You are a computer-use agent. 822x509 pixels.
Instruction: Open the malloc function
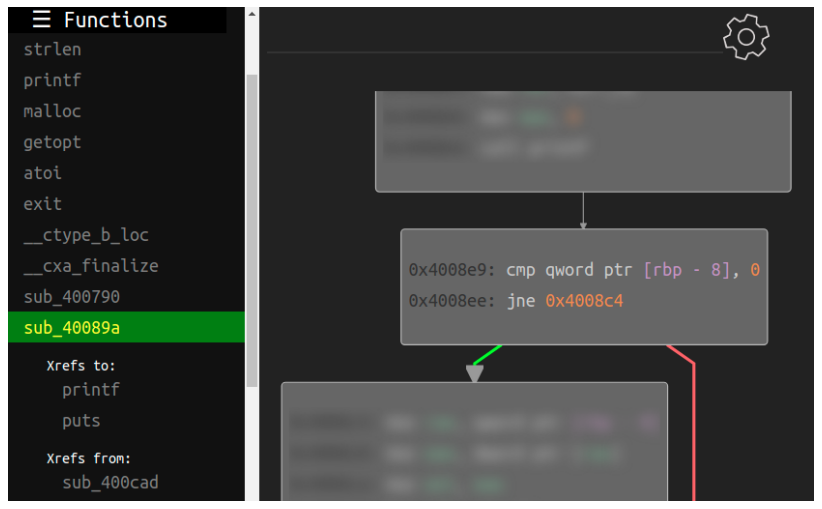tap(52, 111)
